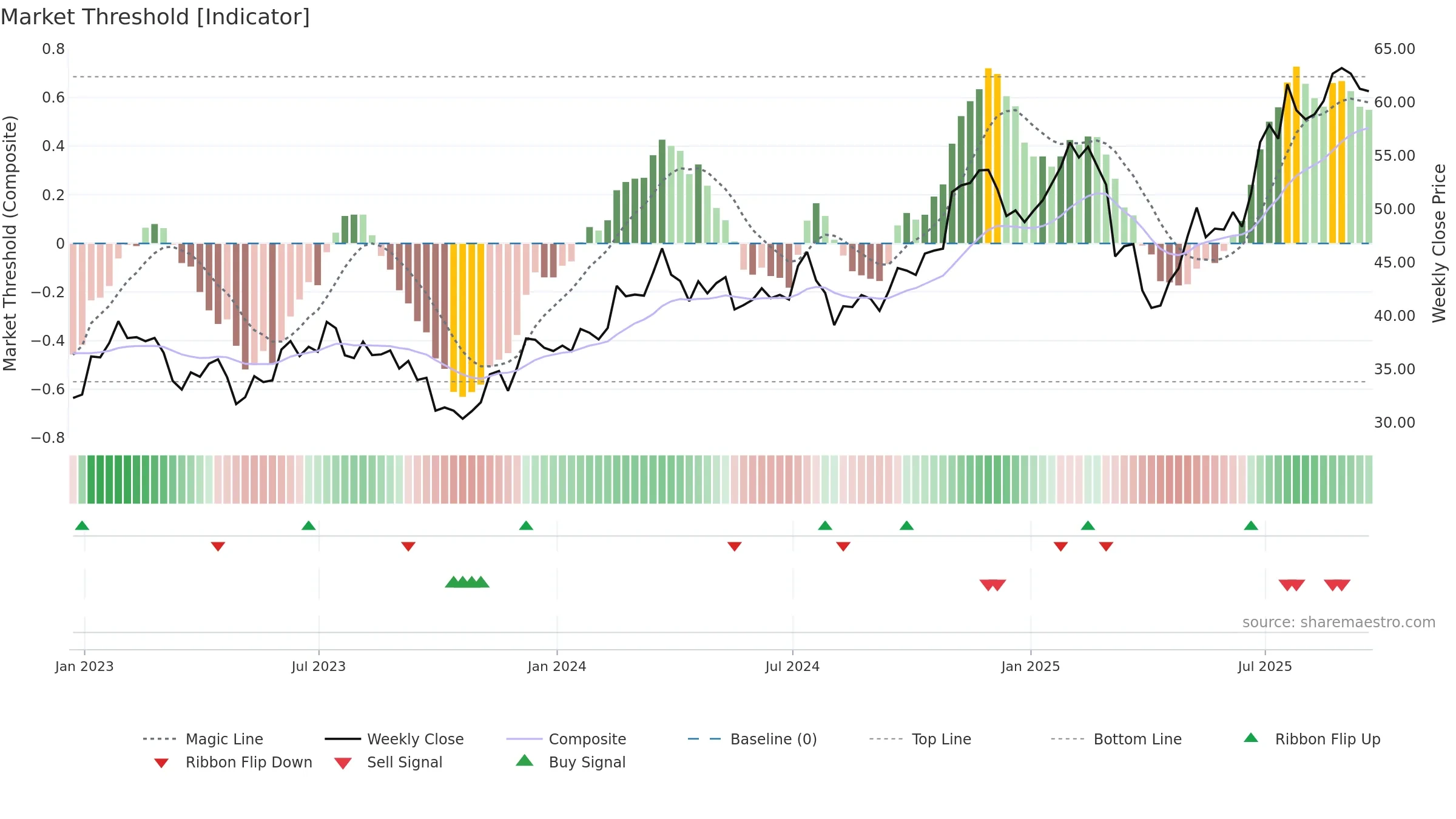Click the red flip-down triangle around Apr 2023
Image resolution: width=1456 pixels, height=819 pixels.
coord(218,546)
